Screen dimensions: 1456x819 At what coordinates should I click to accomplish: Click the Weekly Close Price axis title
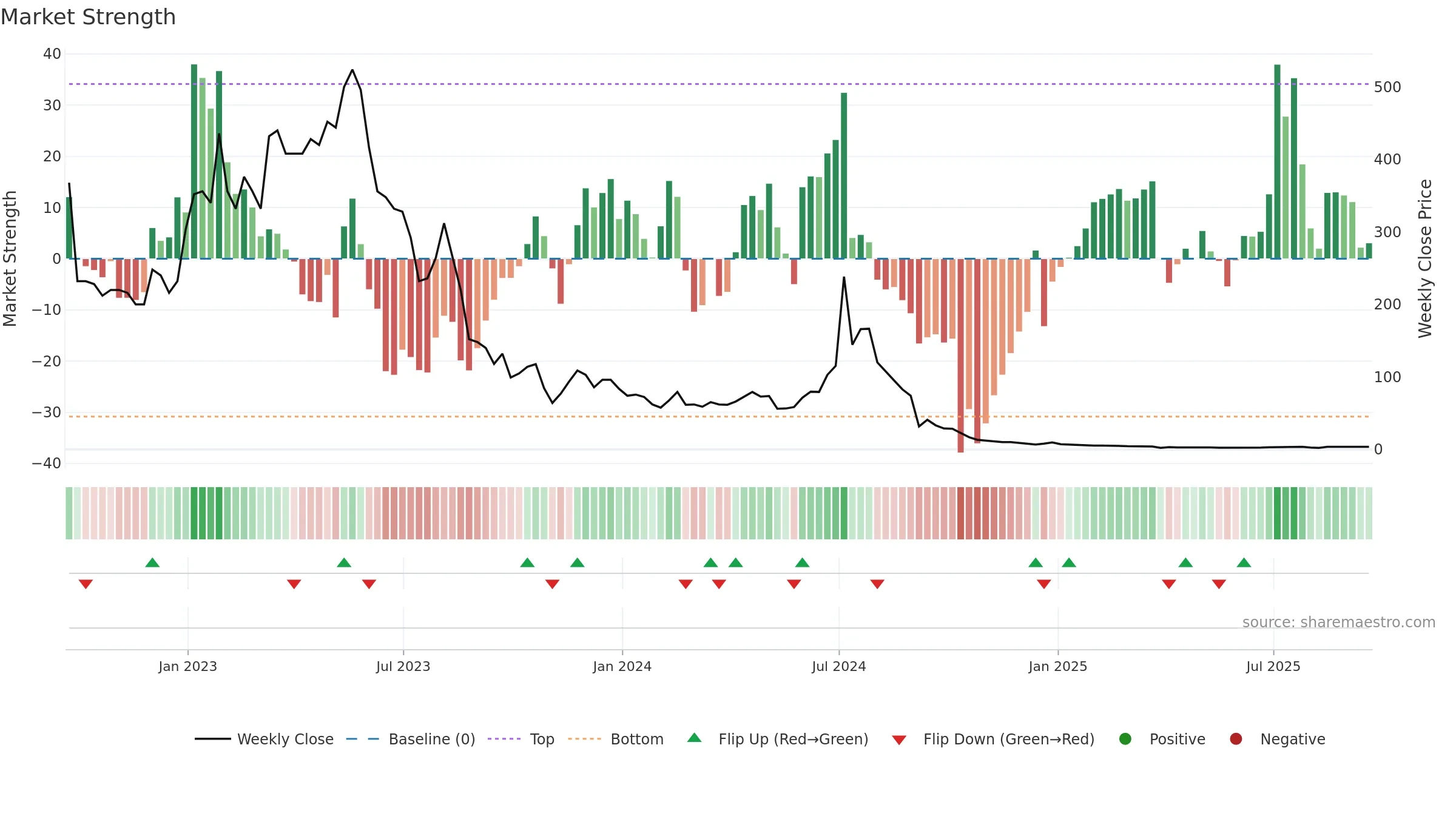[1425, 258]
